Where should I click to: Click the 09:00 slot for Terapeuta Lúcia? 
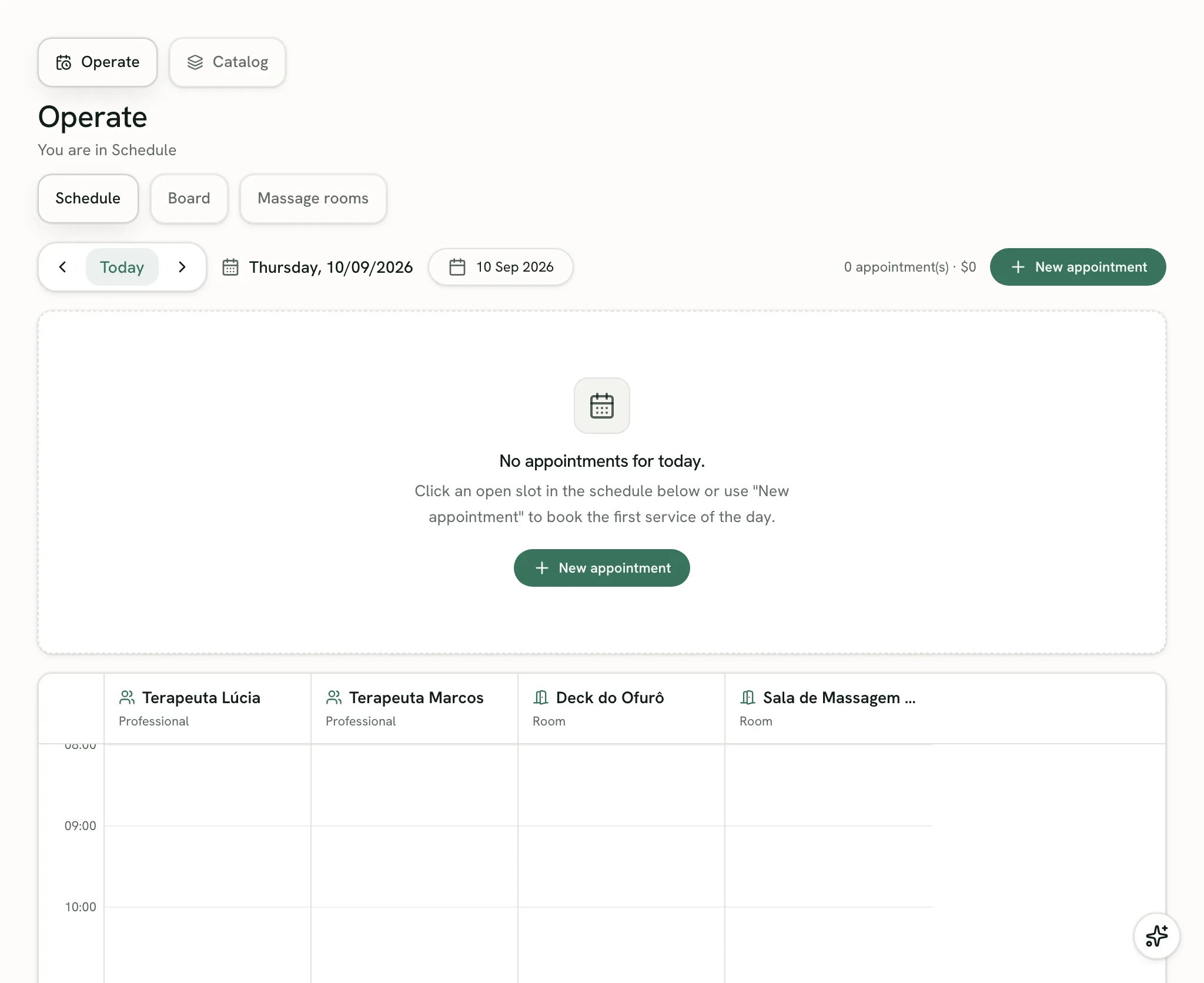(208, 867)
